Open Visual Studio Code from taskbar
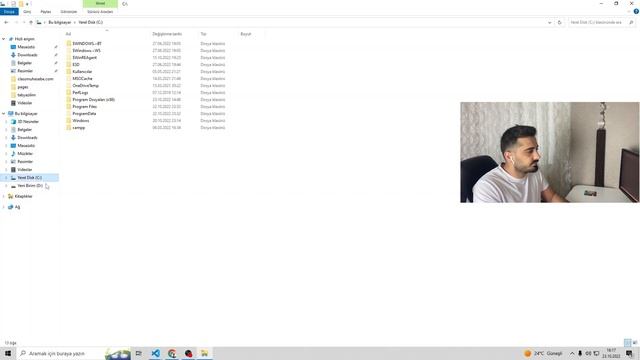The height and width of the screenshot is (360, 640). pyautogui.click(x=156, y=353)
